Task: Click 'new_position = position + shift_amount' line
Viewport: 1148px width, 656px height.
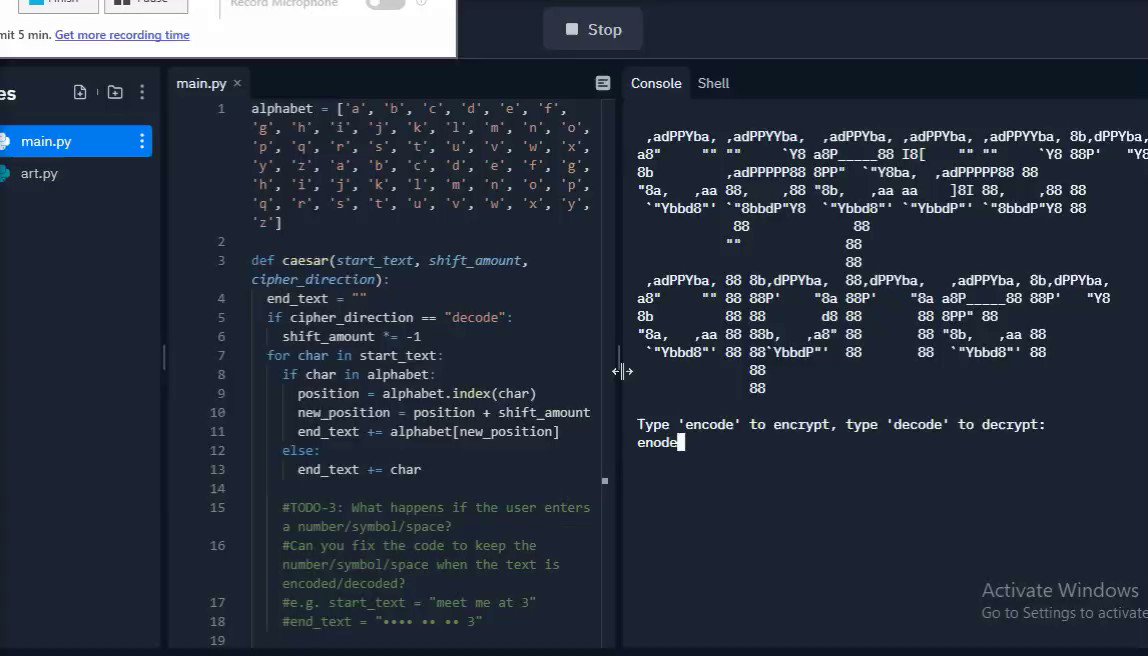Action: point(444,413)
